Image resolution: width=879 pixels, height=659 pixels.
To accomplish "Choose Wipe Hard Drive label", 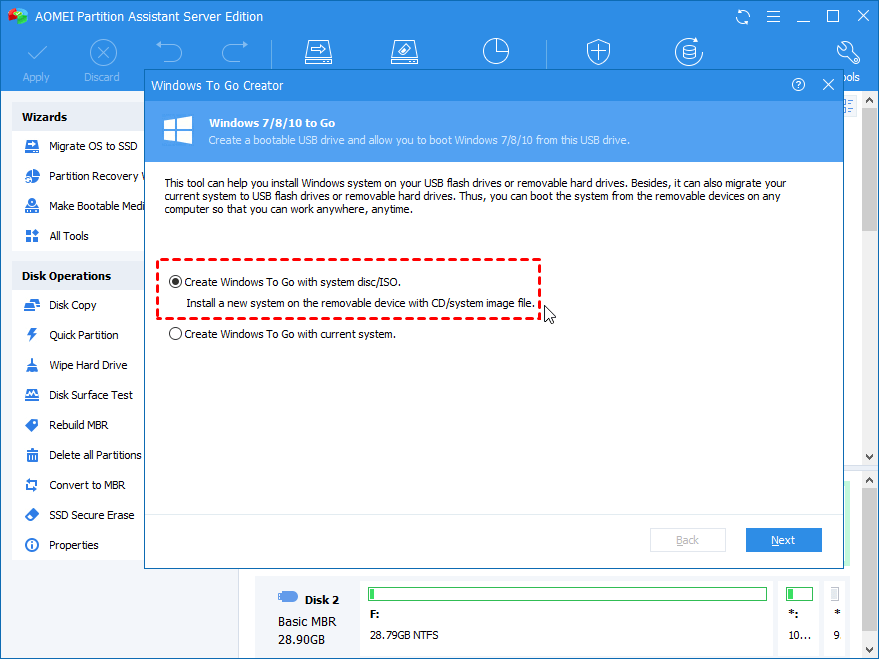I will 88,365.
